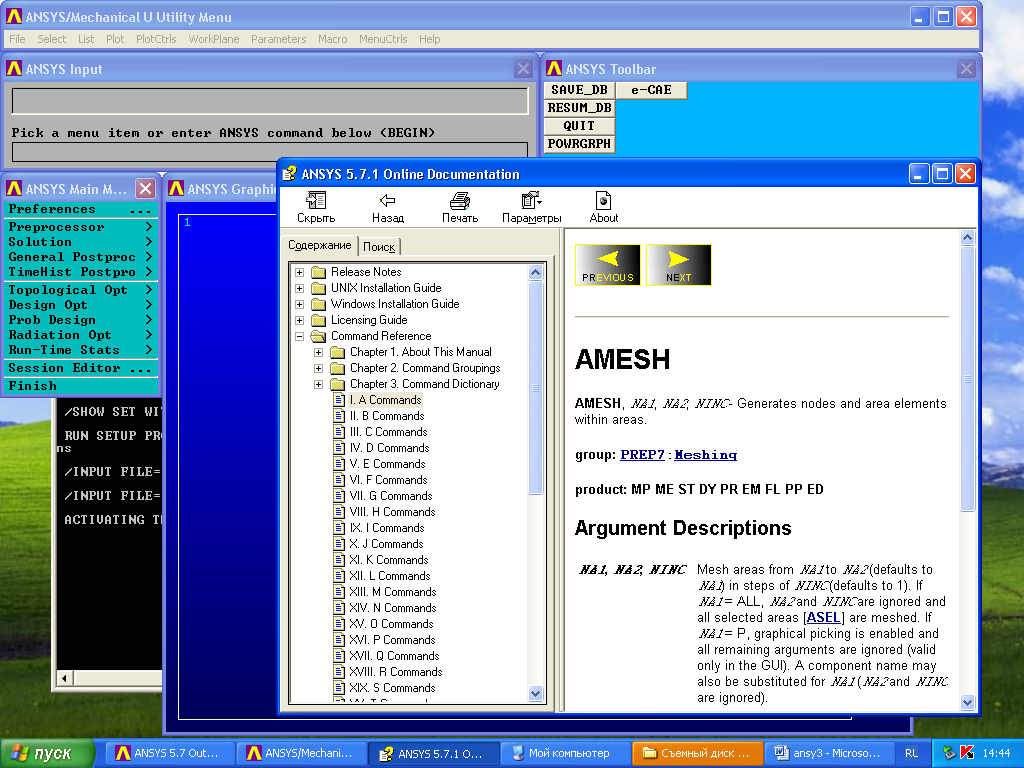Open the 'X. J Commands' page
Image resolution: width=1024 pixels, height=768 pixels.
386,544
